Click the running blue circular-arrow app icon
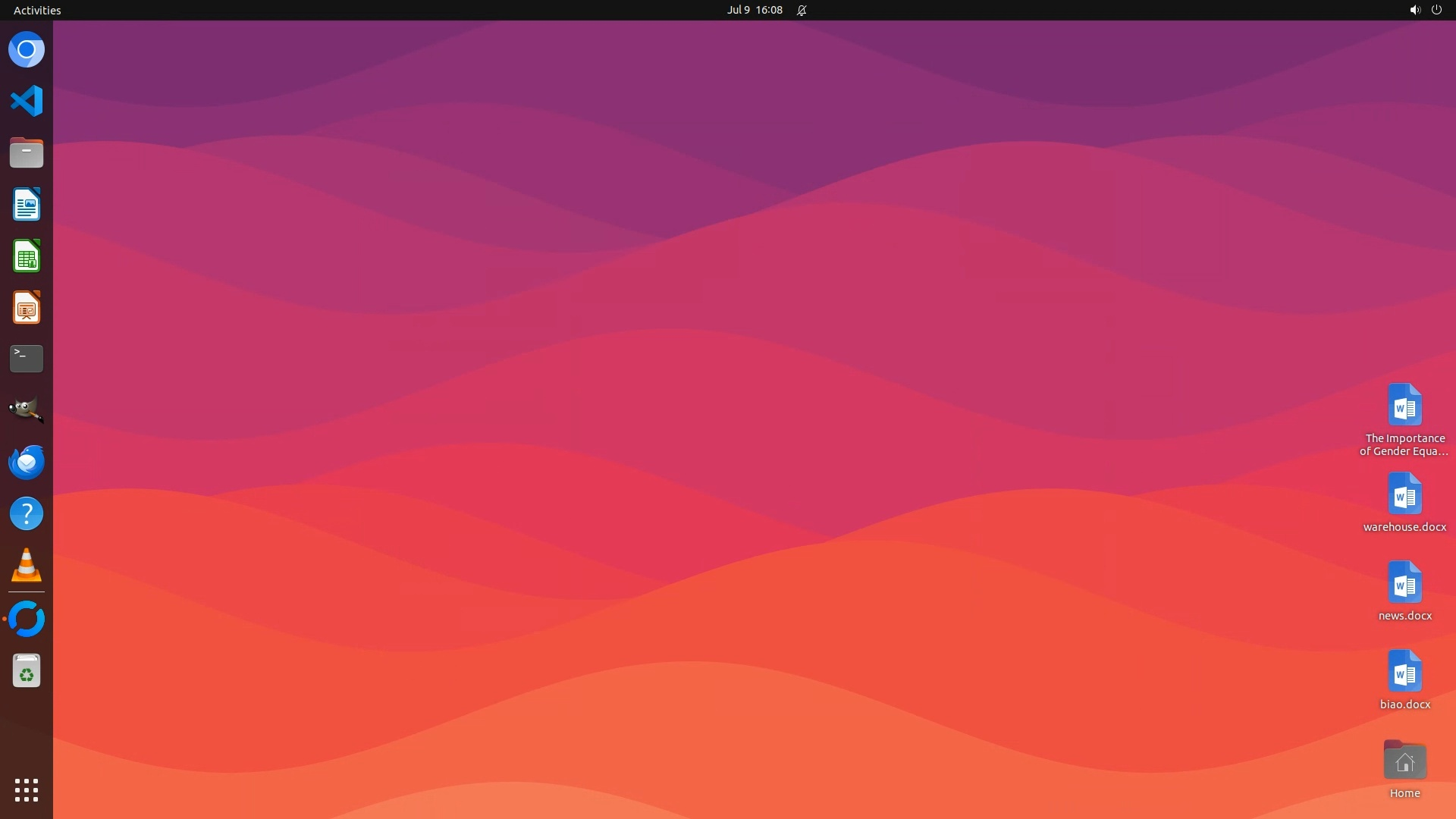This screenshot has height=819, width=1456. point(27,619)
